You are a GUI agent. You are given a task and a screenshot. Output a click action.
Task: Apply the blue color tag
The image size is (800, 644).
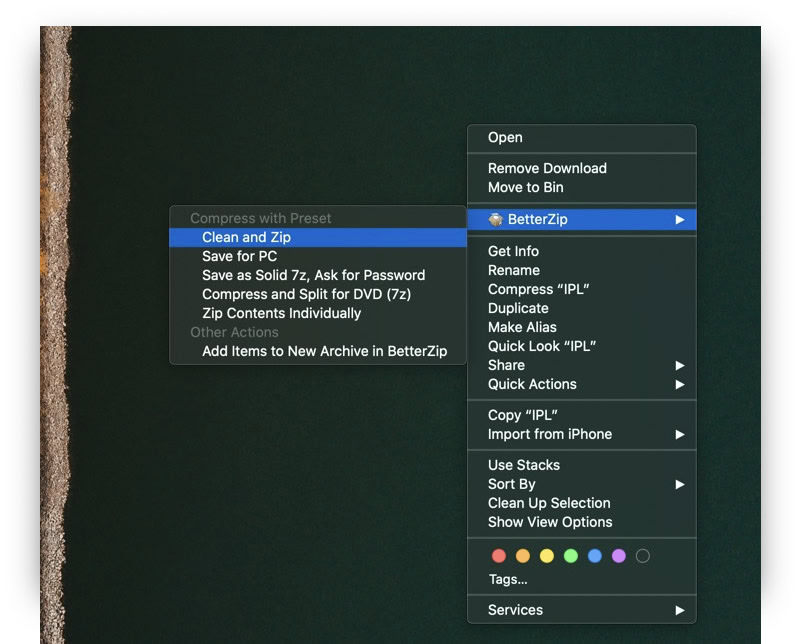coord(594,556)
